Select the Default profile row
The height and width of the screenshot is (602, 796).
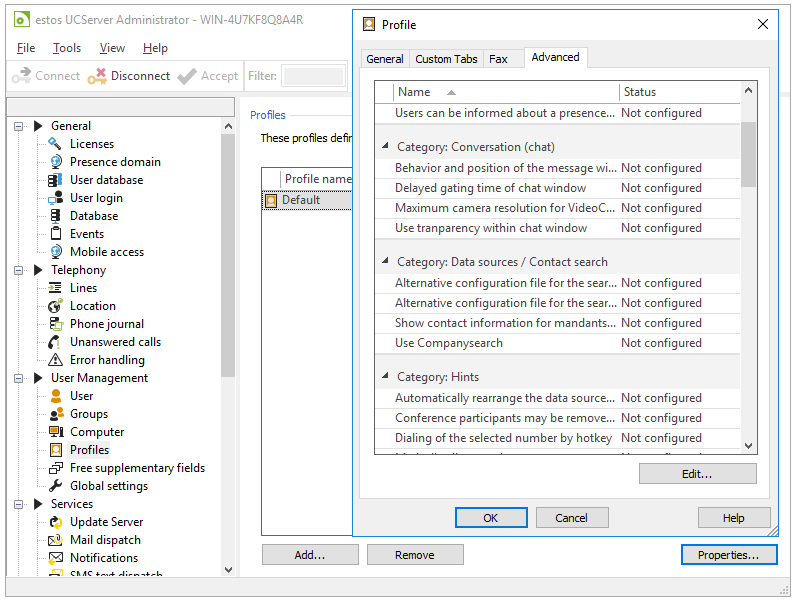300,200
